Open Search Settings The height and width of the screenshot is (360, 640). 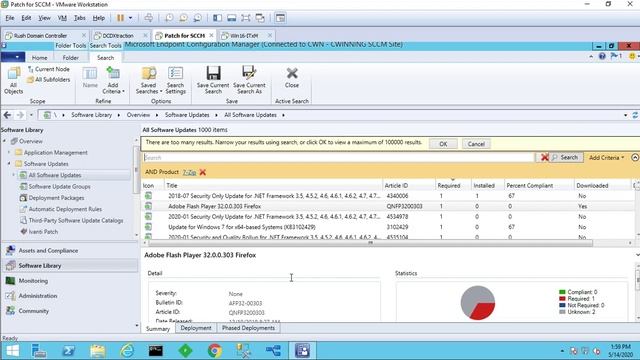pos(176,80)
